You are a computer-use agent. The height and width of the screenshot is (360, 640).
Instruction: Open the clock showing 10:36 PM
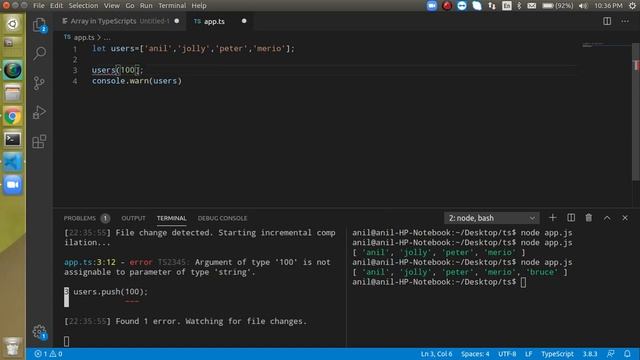tap(609, 6)
